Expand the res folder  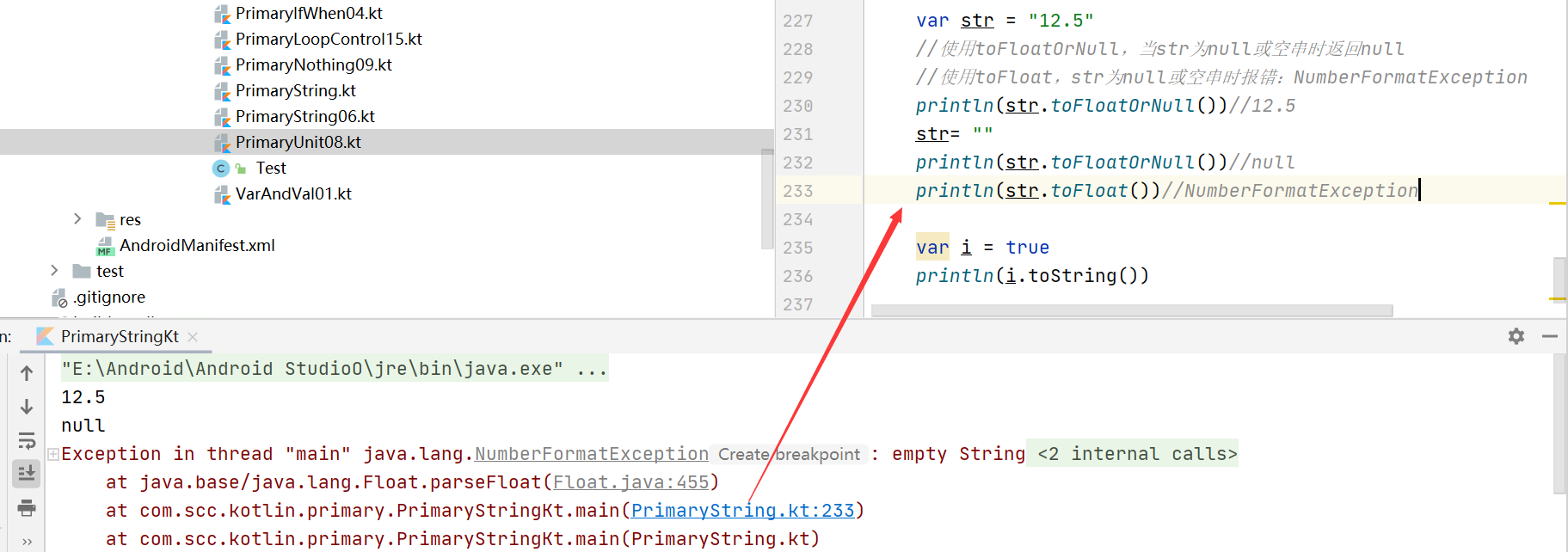pos(77,219)
